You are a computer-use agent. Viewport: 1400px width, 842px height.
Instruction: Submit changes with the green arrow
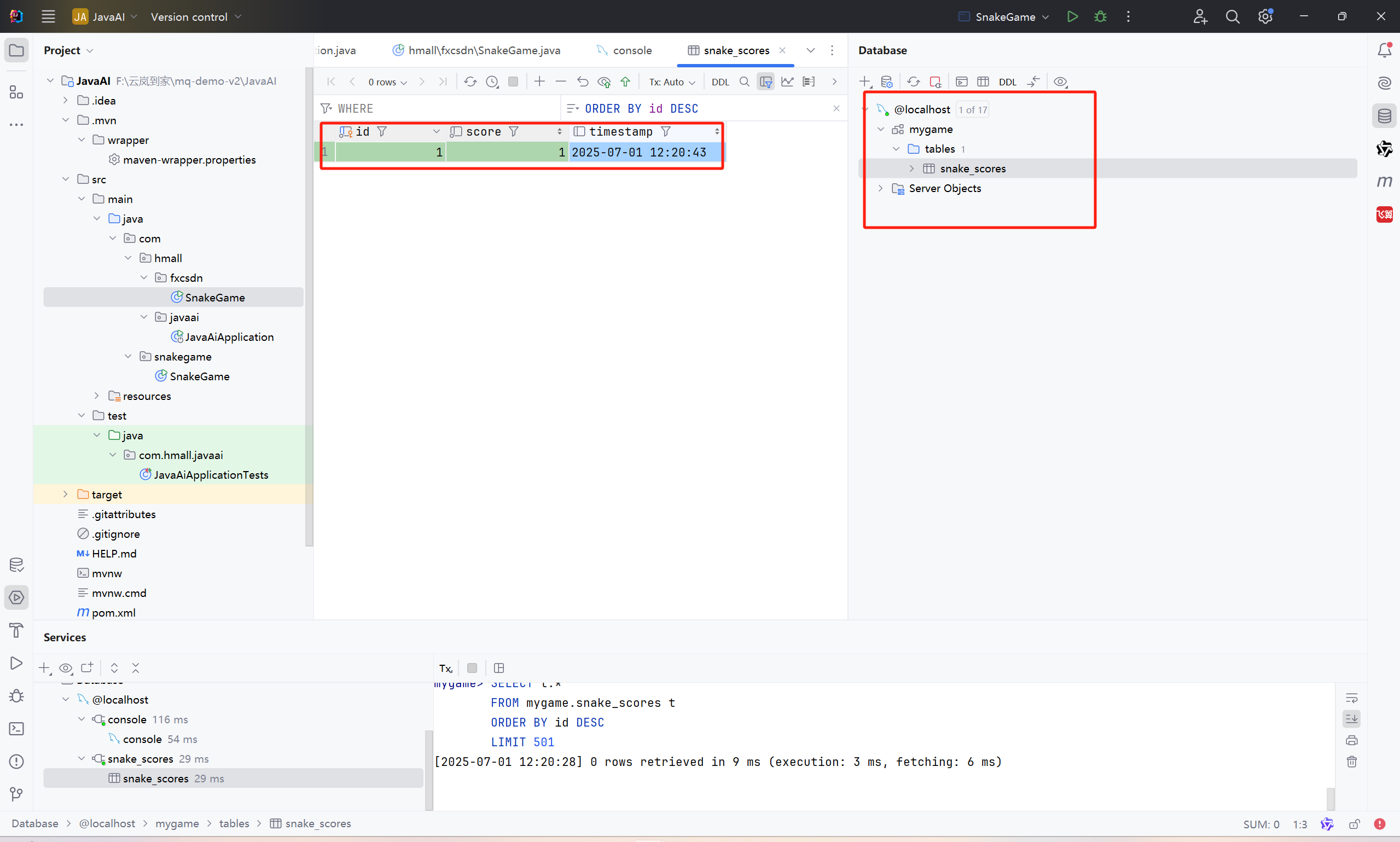click(625, 82)
